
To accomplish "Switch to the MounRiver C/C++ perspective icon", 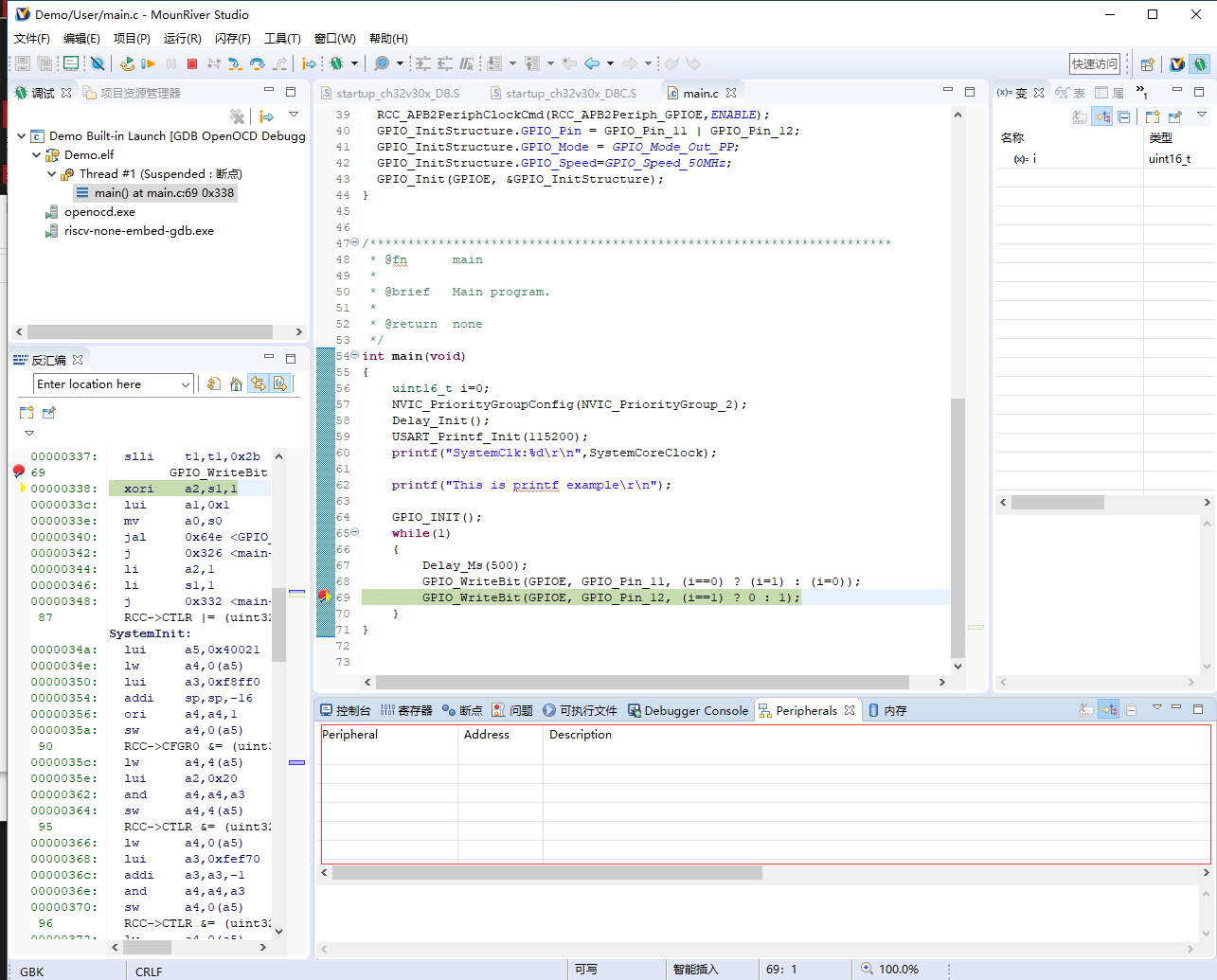I will coord(1177,64).
